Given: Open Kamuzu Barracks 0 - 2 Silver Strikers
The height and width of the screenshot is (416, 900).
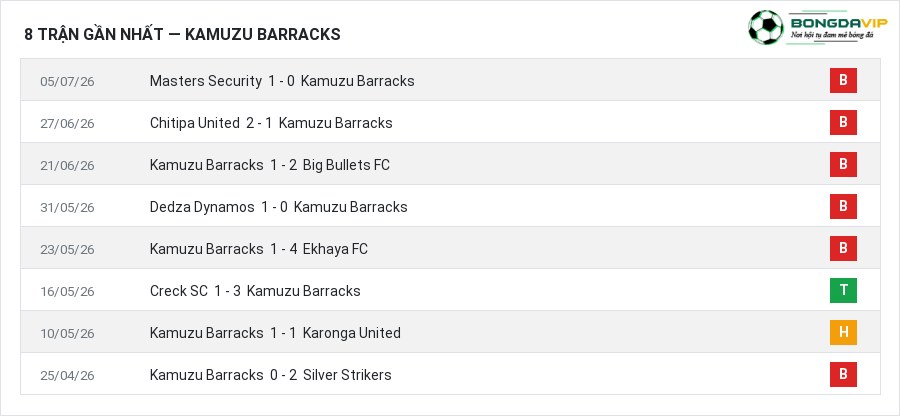Looking at the screenshot, I should [x=270, y=375].
